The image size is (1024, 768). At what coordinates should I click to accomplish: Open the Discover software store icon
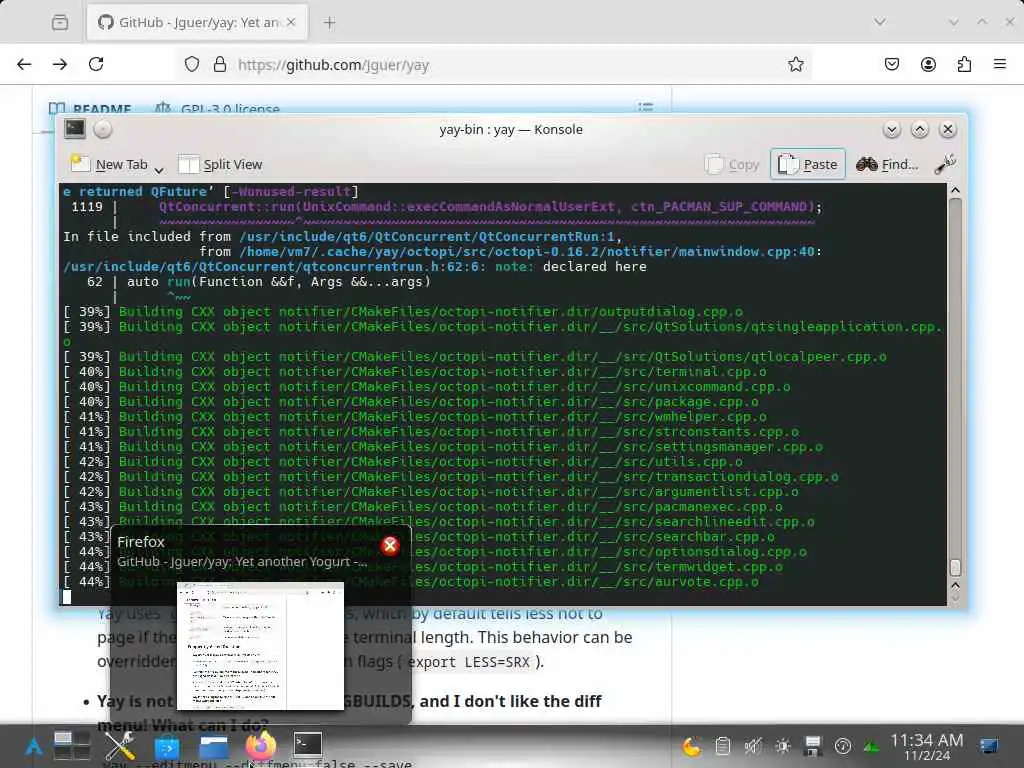click(167, 746)
